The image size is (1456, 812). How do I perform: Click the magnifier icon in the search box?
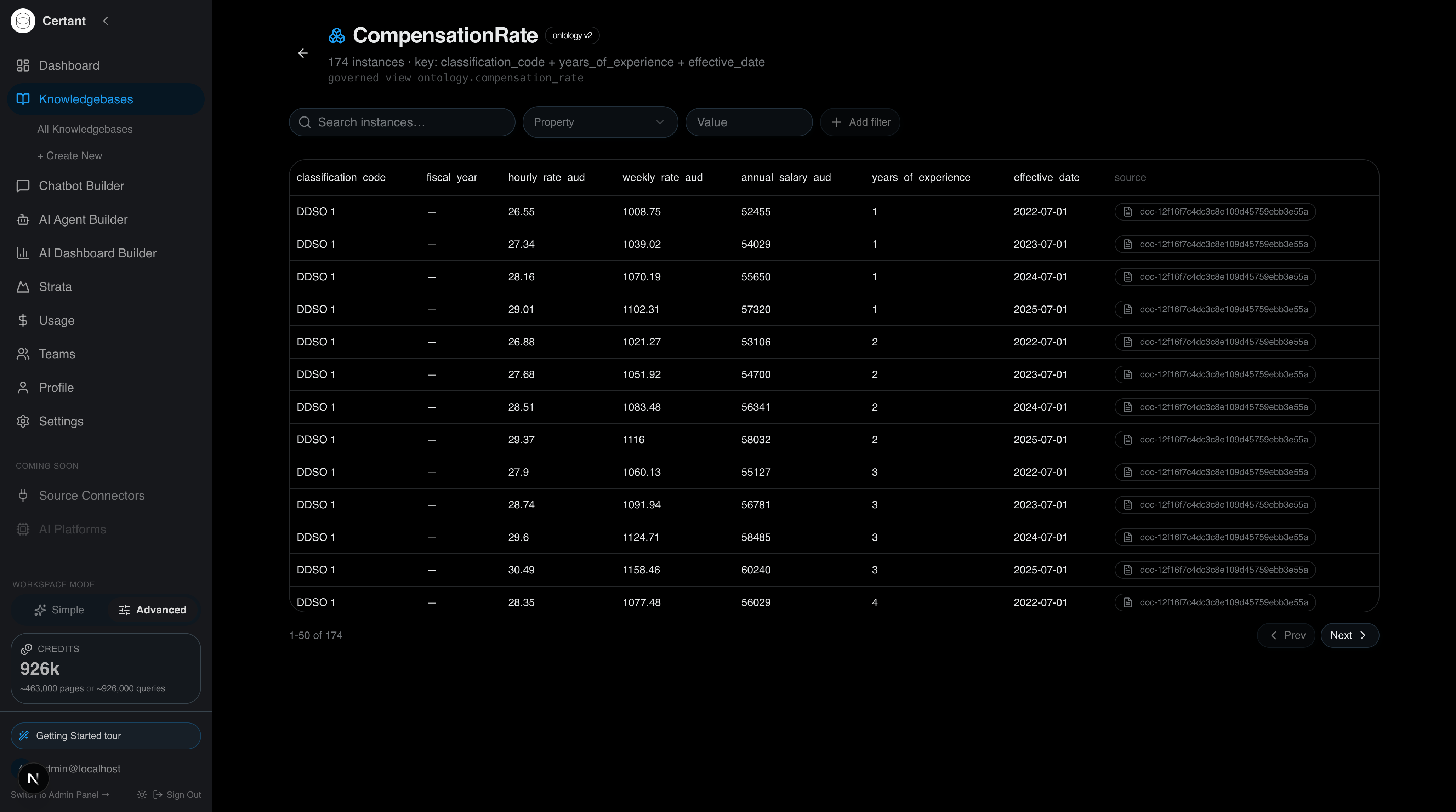pyautogui.click(x=305, y=122)
